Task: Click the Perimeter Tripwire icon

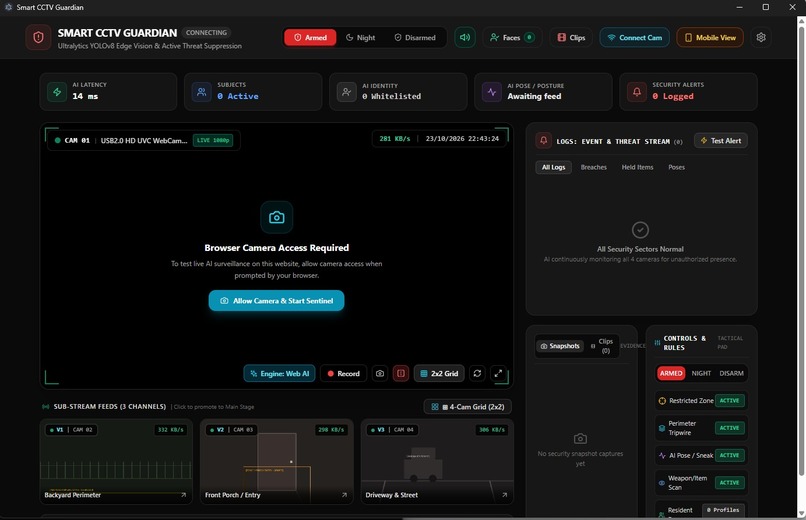Action: (662, 428)
